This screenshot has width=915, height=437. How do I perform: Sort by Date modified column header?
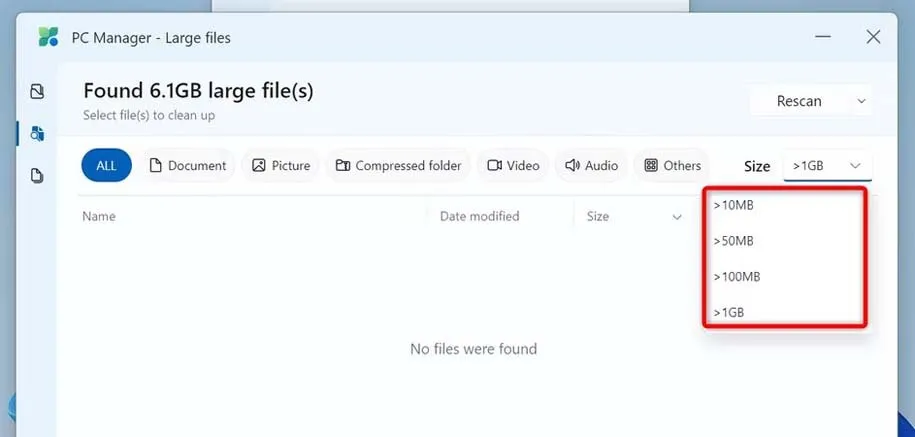pos(479,216)
